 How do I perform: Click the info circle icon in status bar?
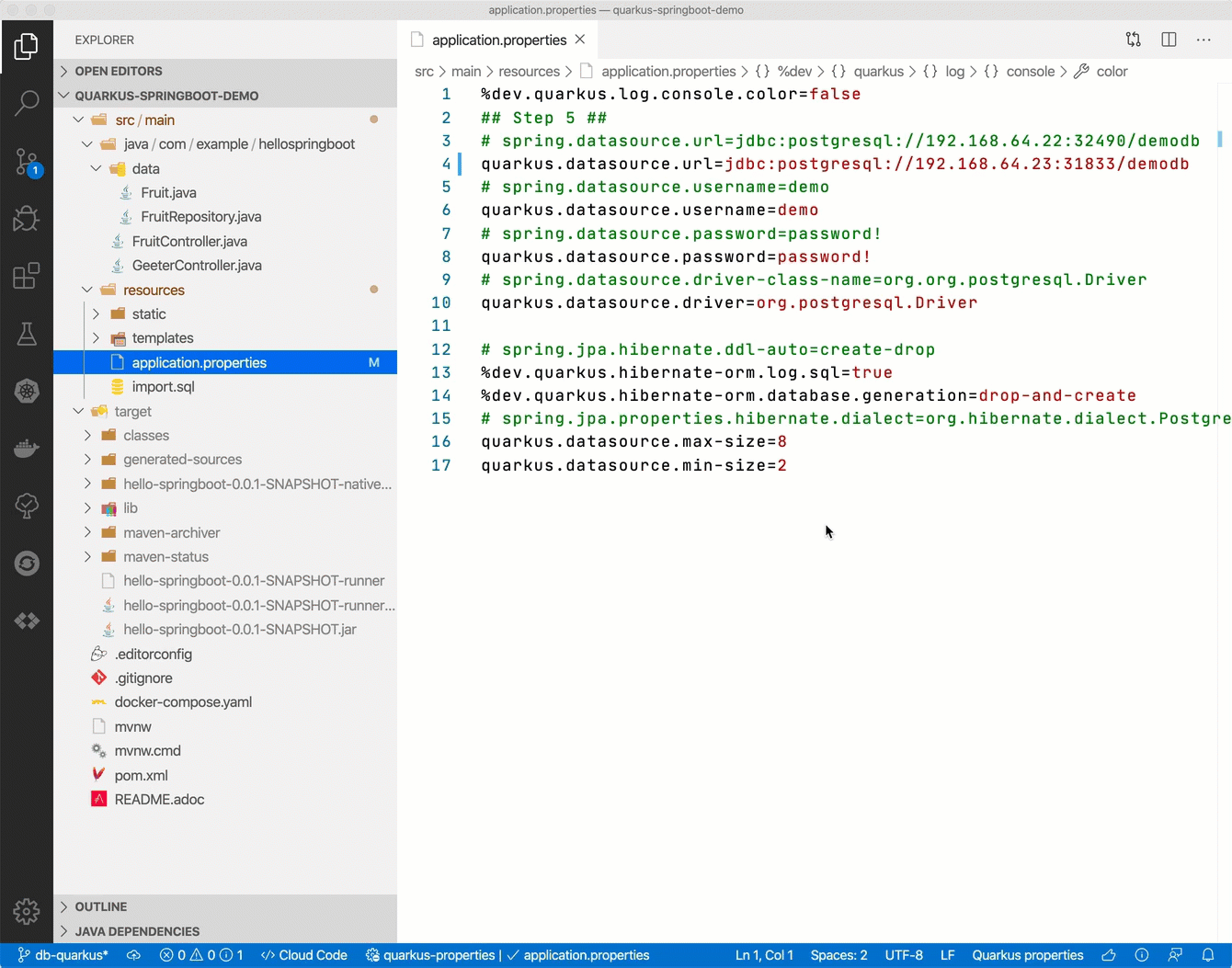pos(1142,955)
